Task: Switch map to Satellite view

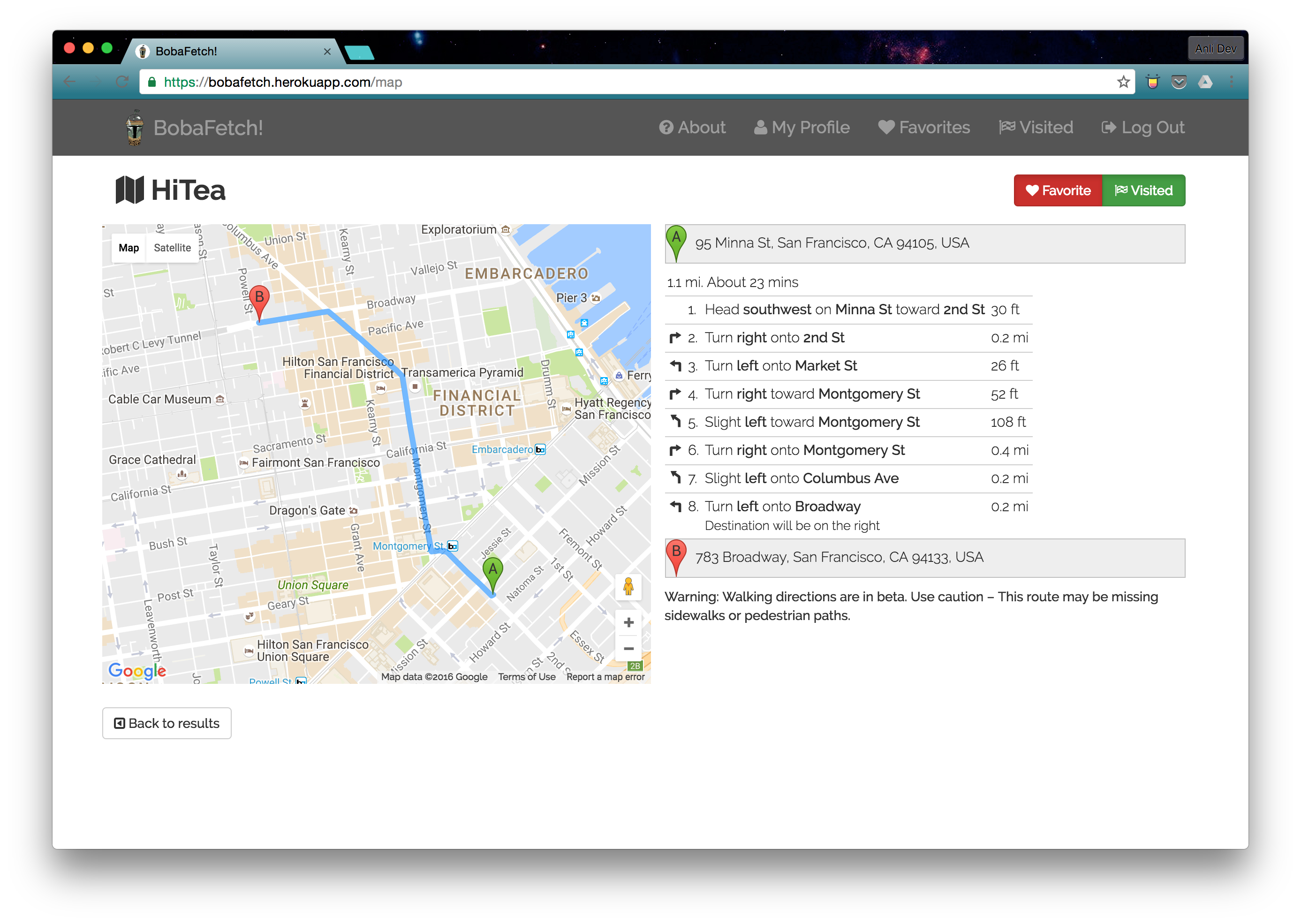Action: pyautogui.click(x=173, y=248)
